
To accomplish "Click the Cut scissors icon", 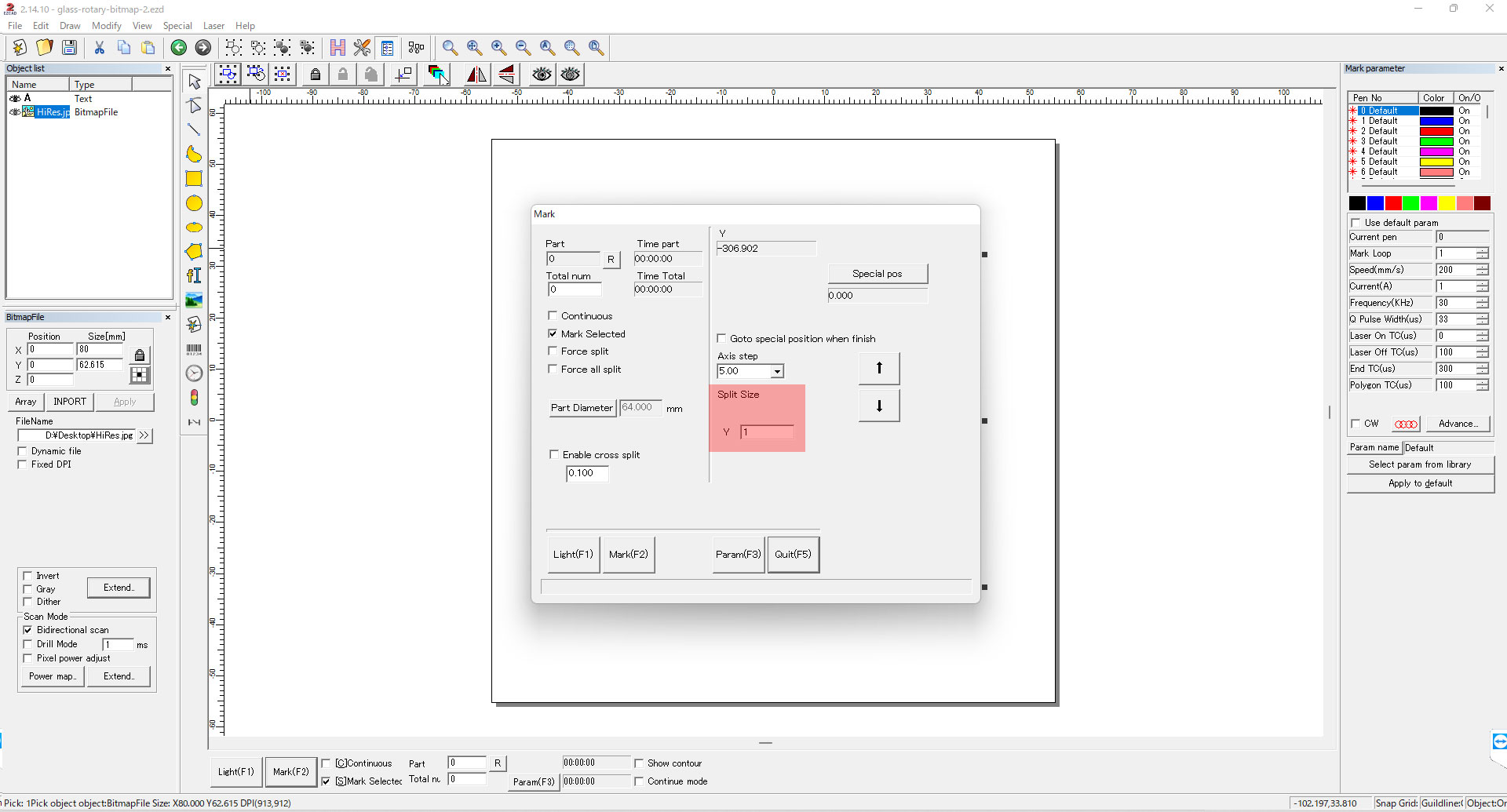I will coord(100,48).
